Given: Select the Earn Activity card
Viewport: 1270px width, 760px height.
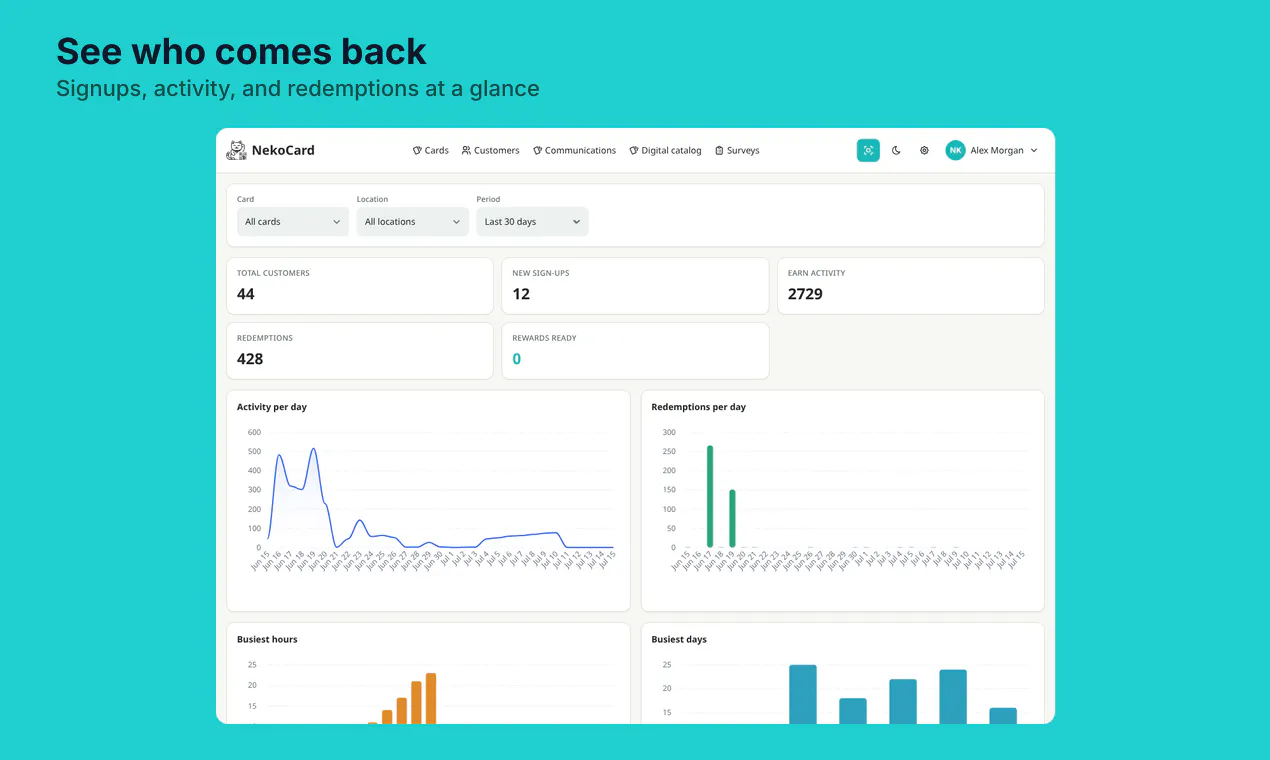Looking at the screenshot, I should pyautogui.click(x=911, y=286).
